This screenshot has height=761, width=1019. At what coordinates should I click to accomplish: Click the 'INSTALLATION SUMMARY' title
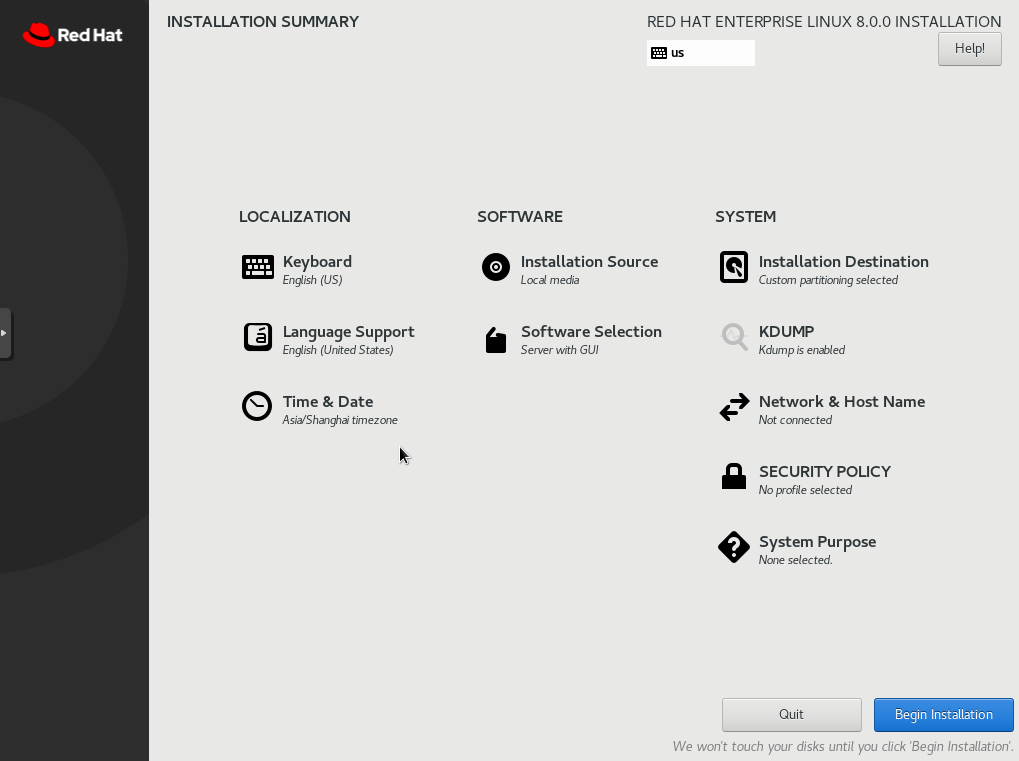263,21
